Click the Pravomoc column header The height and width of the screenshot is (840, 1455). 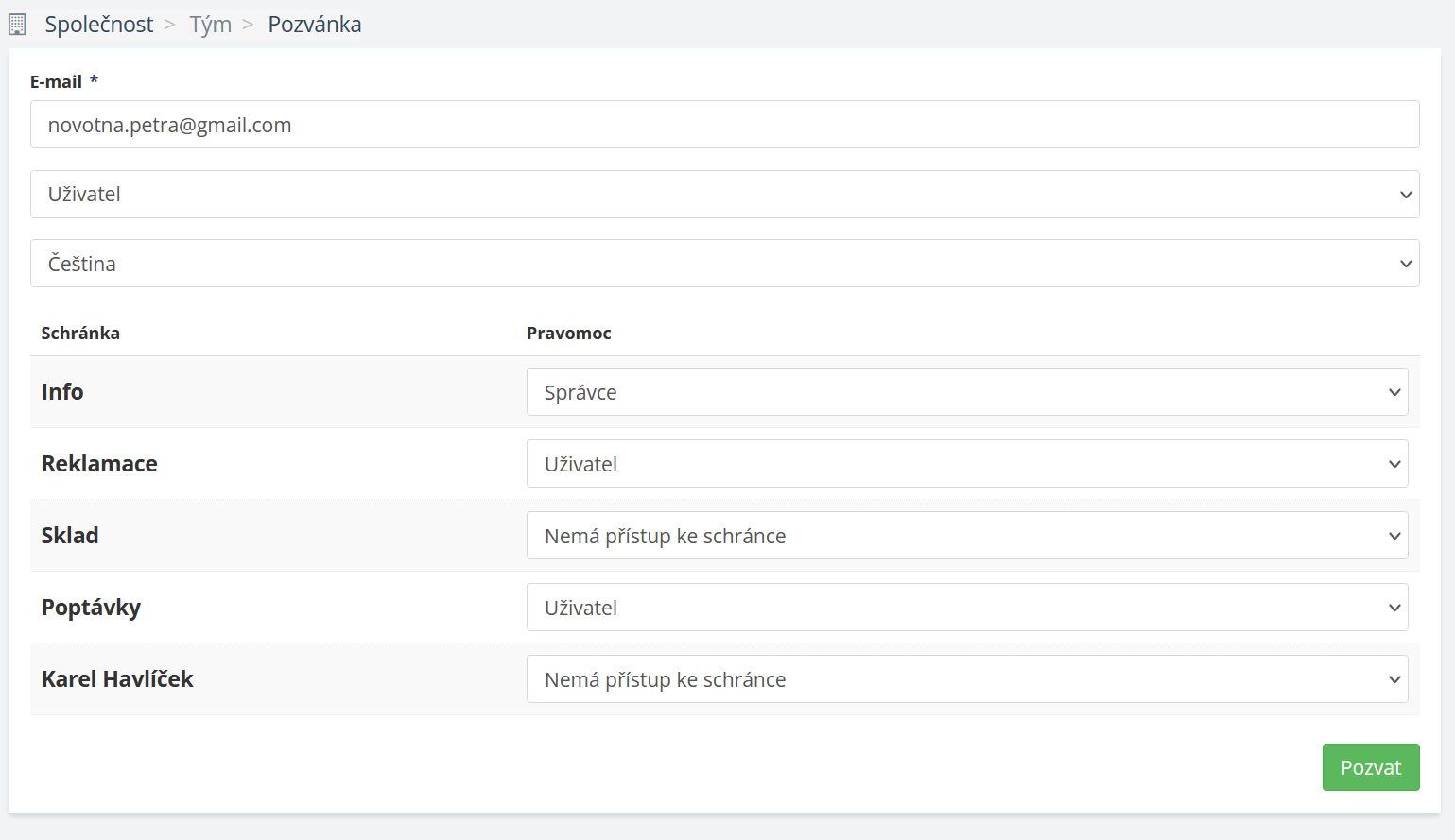point(568,334)
